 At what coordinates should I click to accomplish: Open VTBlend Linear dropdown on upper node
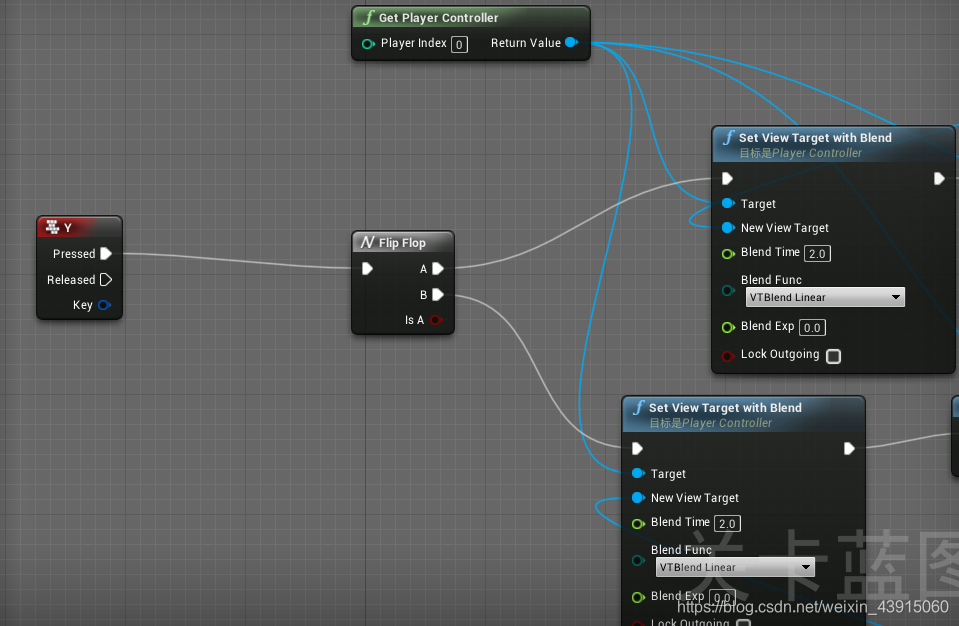(x=825, y=297)
